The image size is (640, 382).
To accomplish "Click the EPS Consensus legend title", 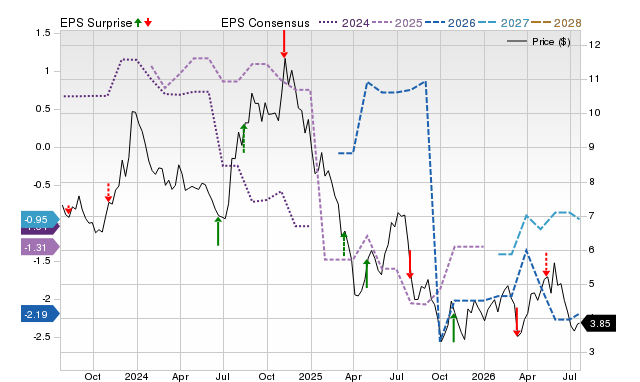I will pyautogui.click(x=265, y=23).
